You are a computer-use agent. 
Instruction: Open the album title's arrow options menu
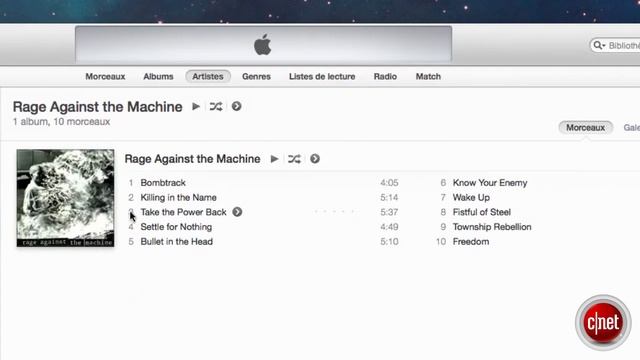point(315,159)
